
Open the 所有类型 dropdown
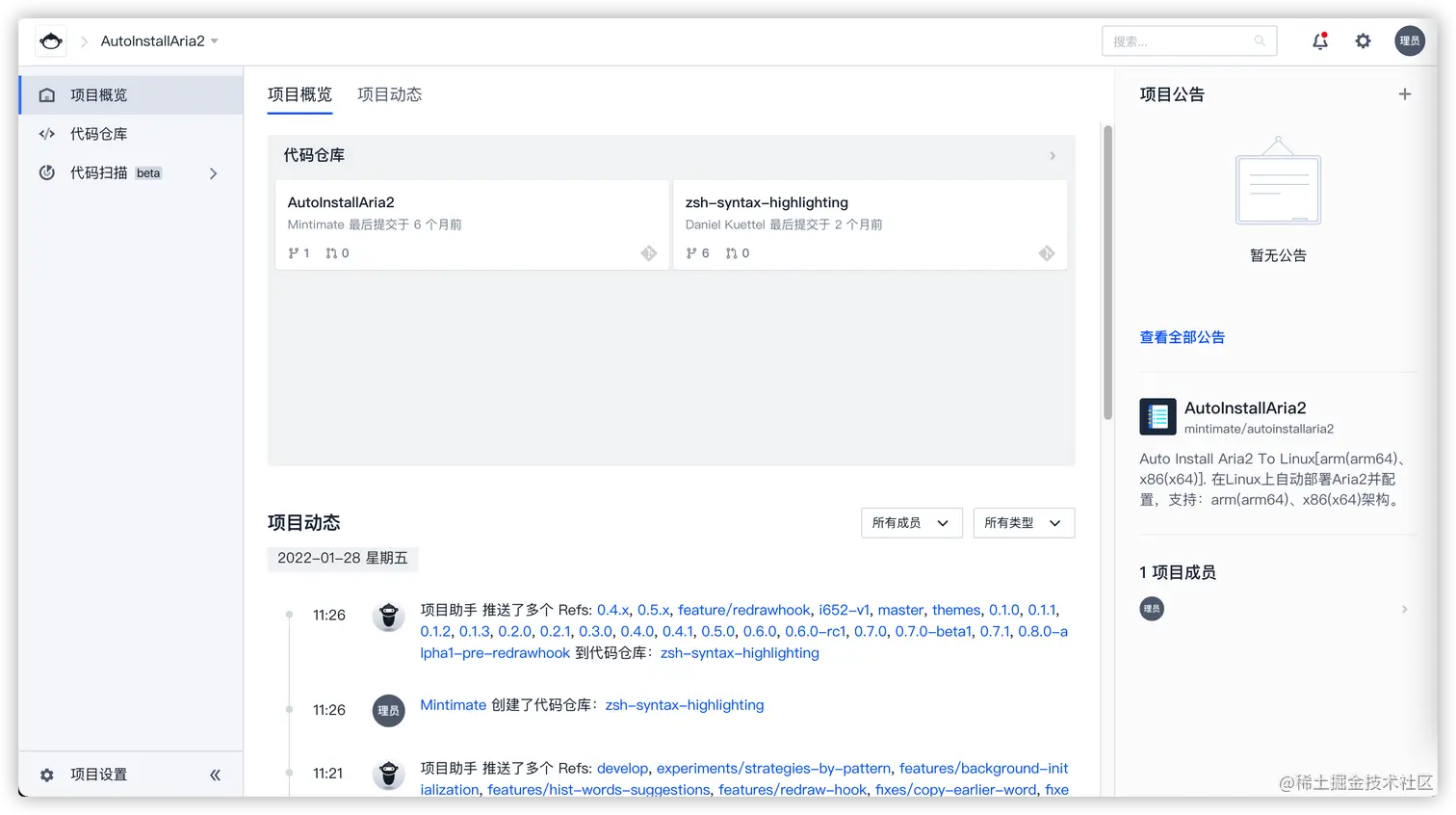[1023, 522]
